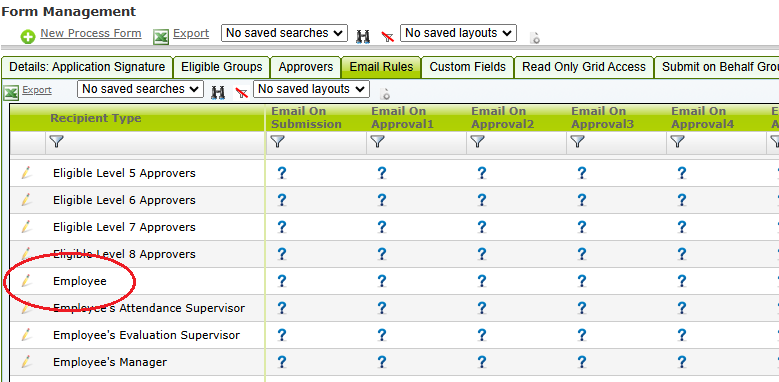Sort by the Recipient Type column header
Viewport: 779px width, 382px height.
tap(95, 118)
